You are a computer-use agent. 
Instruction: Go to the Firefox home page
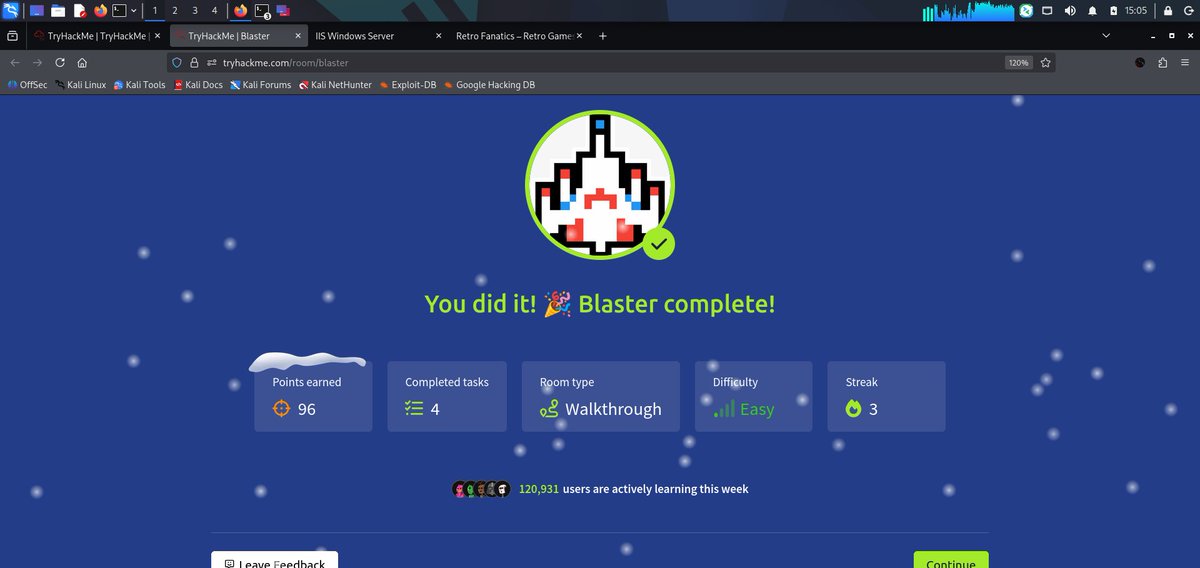[x=82, y=62]
